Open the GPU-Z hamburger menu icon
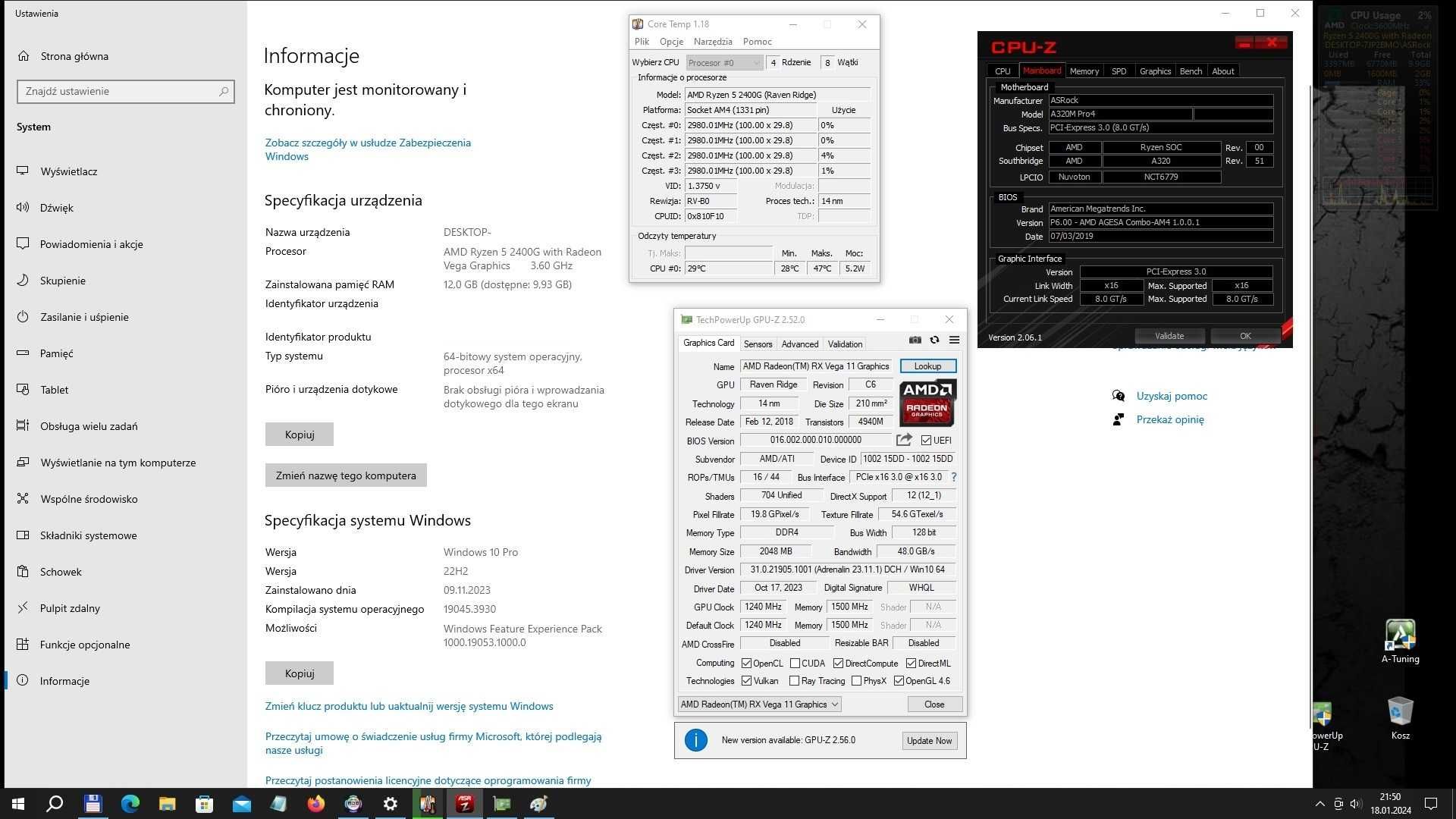The height and width of the screenshot is (819, 1456). (x=954, y=340)
